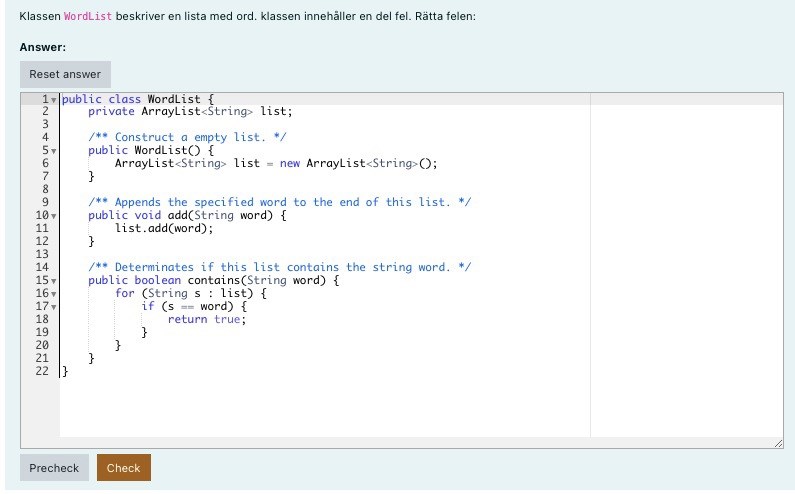795x494 pixels.
Task: Fold the WordList constructor at line 5
Action: pyautogui.click(x=54, y=151)
